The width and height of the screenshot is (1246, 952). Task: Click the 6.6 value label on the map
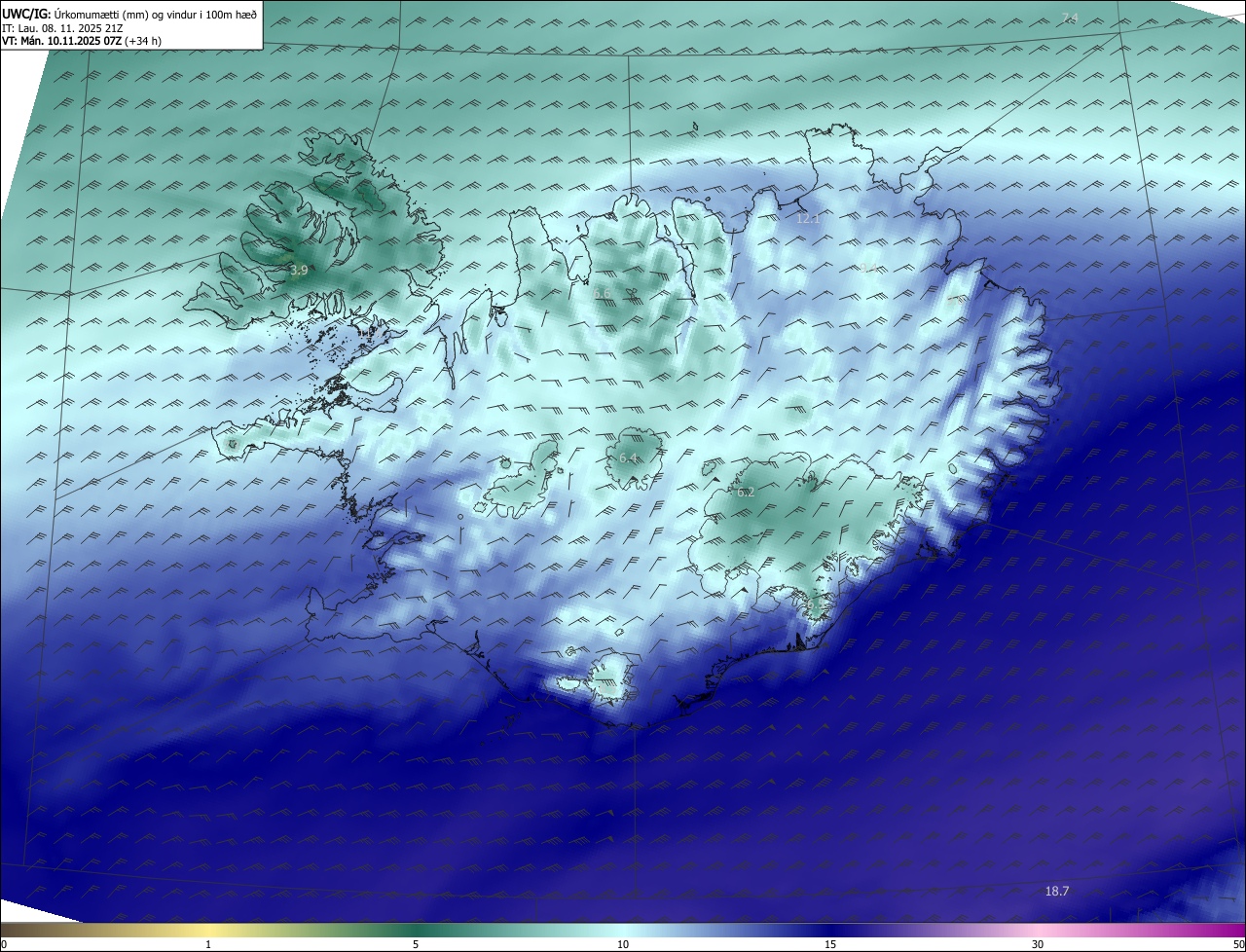point(603,293)
